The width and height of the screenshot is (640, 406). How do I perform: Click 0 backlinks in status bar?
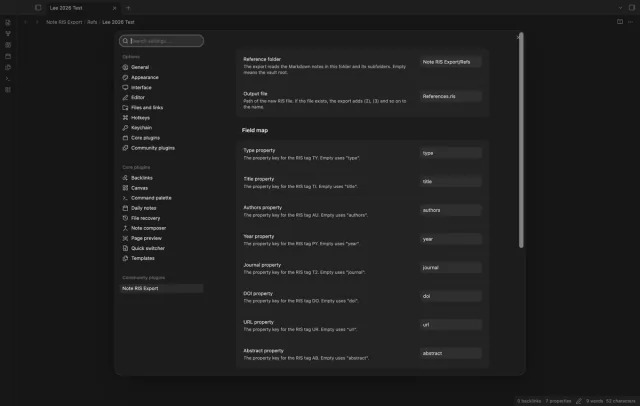[x=529, y=401]
